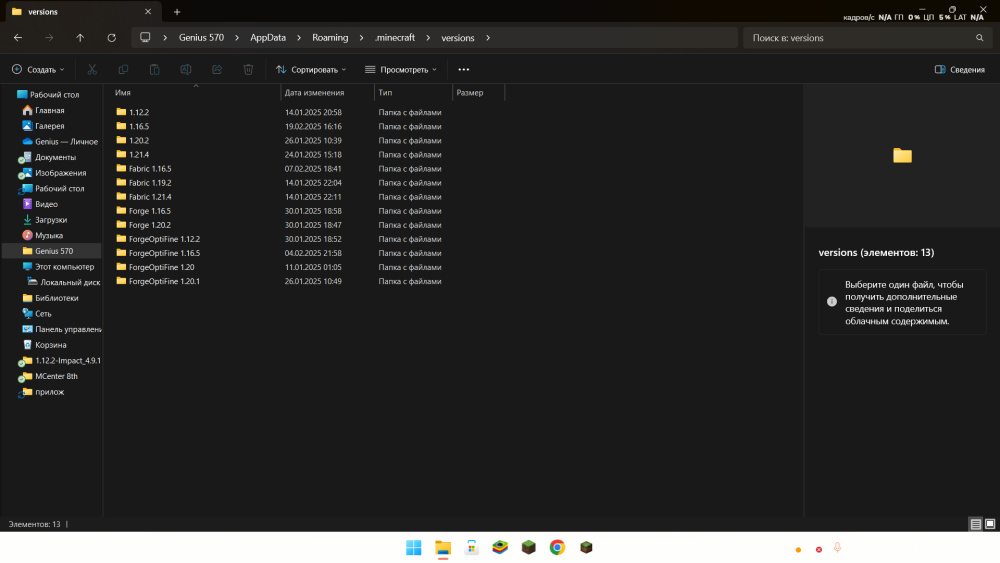The width and height of the screenshot is (1000, 563).
Task: Go back with the left arrow button
Action: (18, 38)
